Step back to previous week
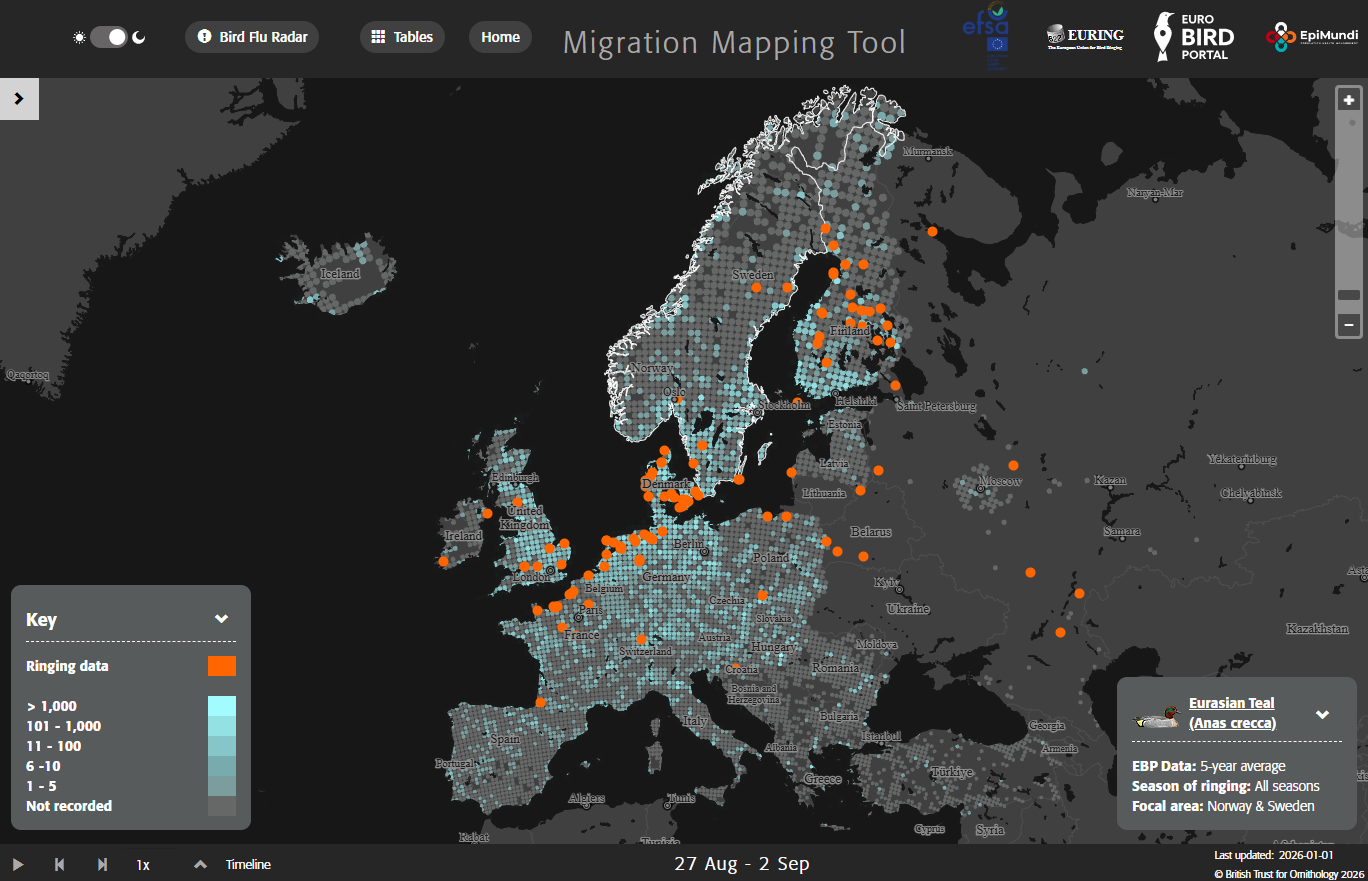The width and height of the screenshot is (1368, 881). pyautogui.click(x=59, y=864)
